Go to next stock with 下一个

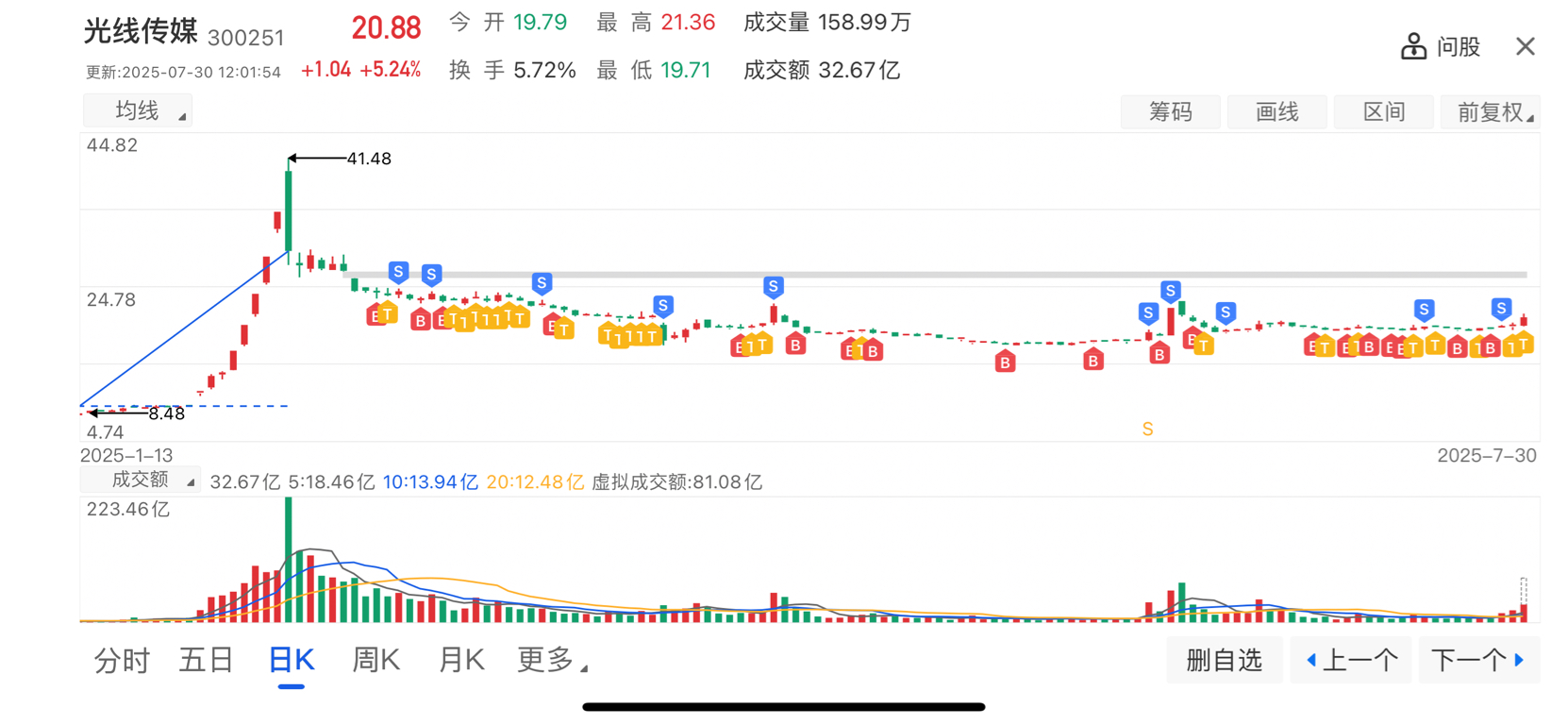tap(1478, 660)
